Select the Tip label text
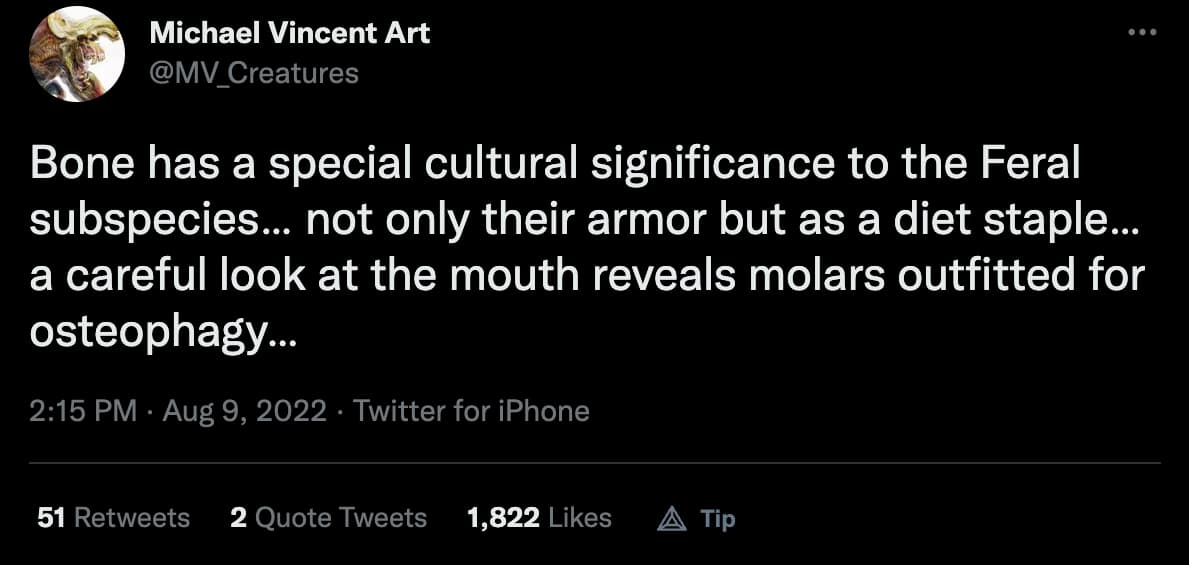The width and height of the screenshot is (1189, 565). [717, 519]
